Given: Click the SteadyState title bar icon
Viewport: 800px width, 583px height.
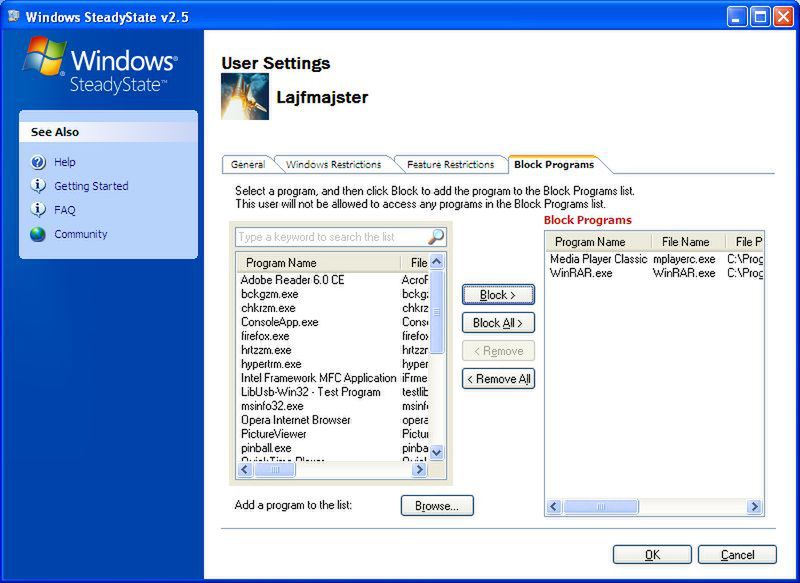Looking at the screenshot, I should pyautogui.click(x=14, y=16).
